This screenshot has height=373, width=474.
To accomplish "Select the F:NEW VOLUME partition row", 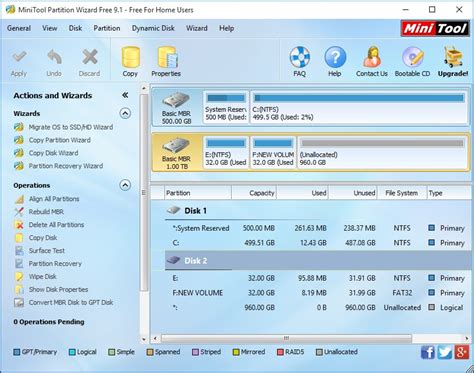I will pos(318,293).
